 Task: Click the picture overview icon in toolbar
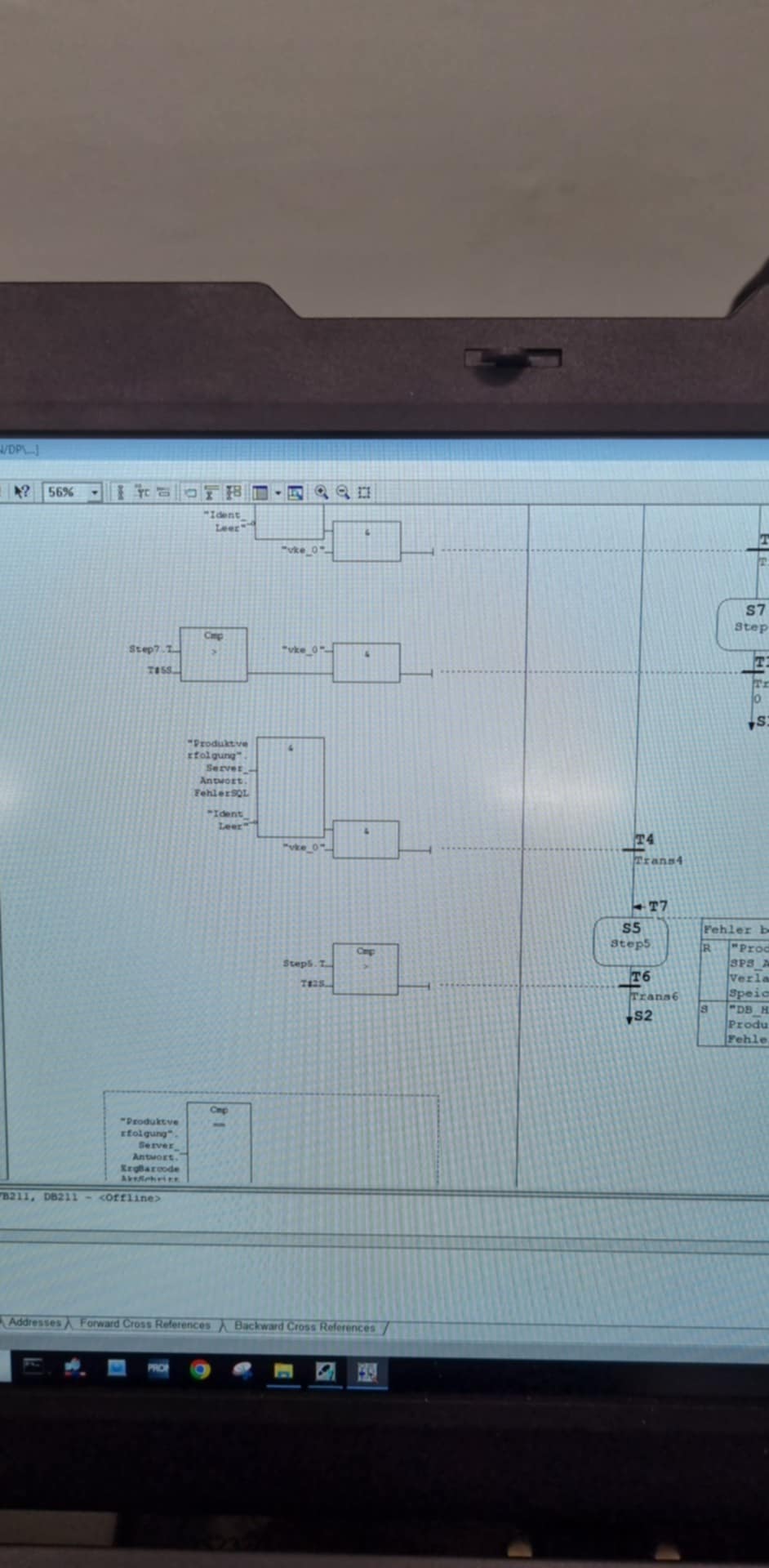[296, 492]
